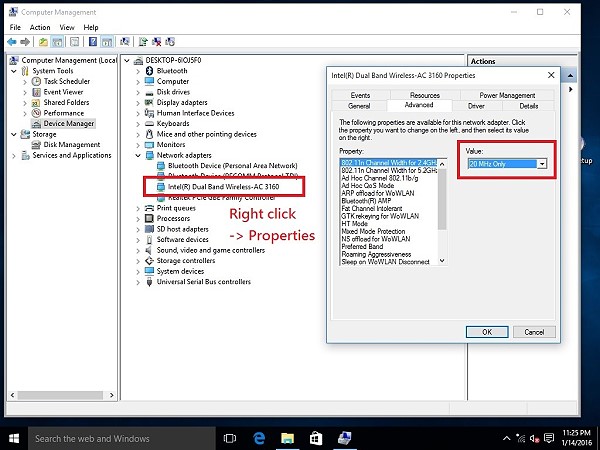Open Microsoft Edge from the taskbar
Viewport: 600px width, 450px height.
coord(258,438)
